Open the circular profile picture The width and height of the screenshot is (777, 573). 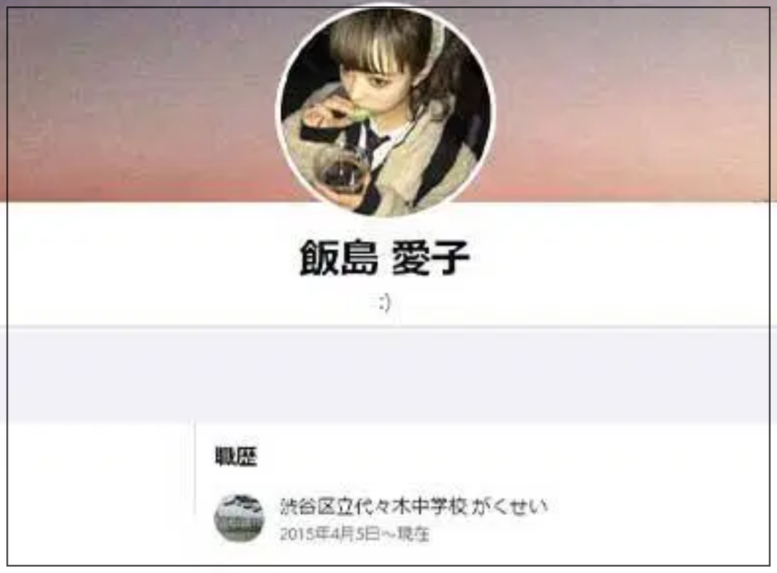tap(386, 110)
